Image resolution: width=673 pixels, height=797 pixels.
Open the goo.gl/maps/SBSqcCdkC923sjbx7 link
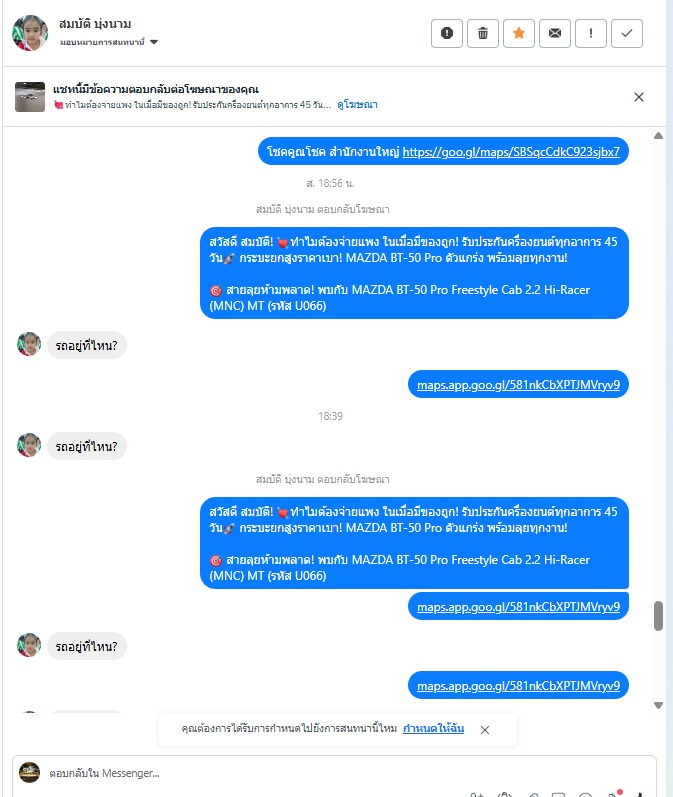tap(511, 152)
